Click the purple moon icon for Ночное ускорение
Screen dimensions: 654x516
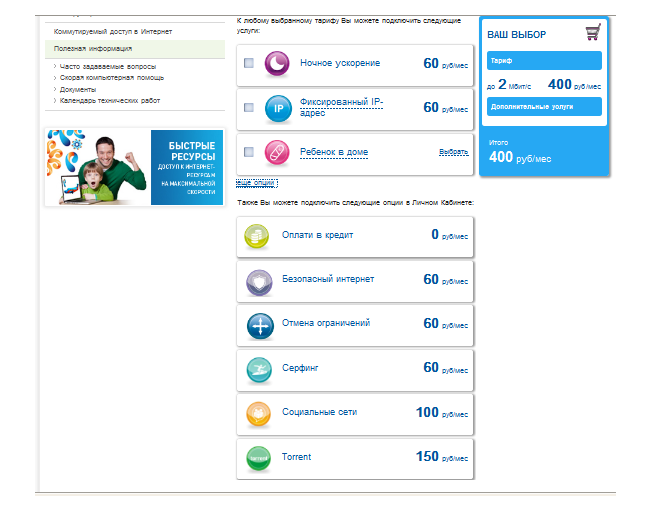click(x=277, y=64)
